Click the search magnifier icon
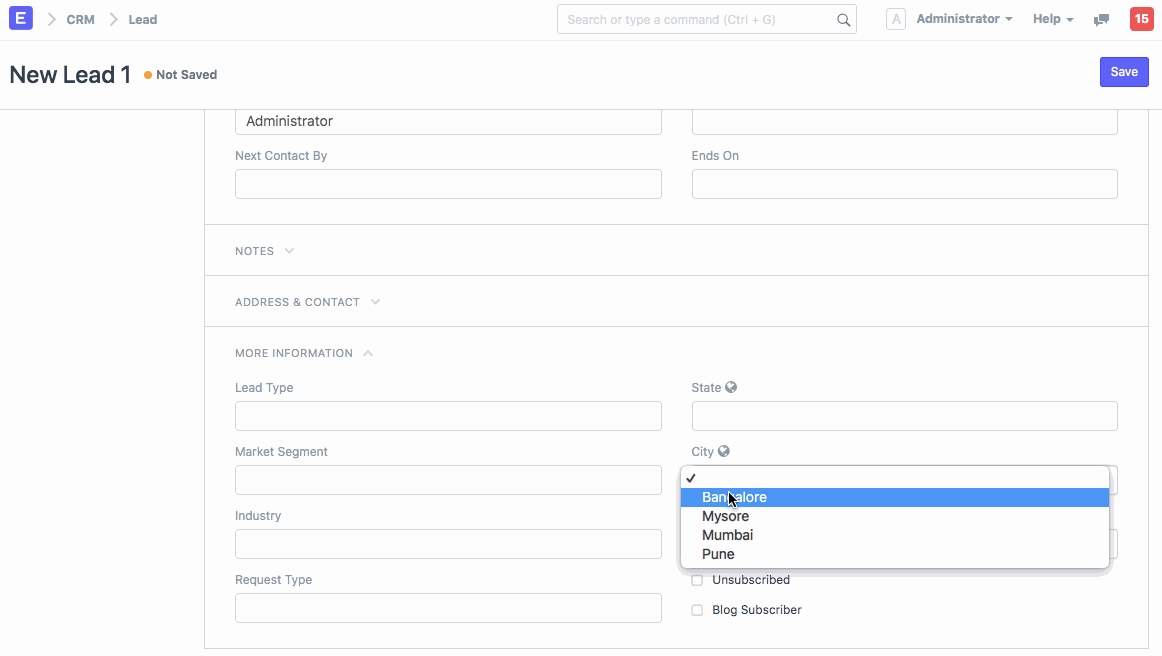 pyautogui.click(x=843, y=20)
